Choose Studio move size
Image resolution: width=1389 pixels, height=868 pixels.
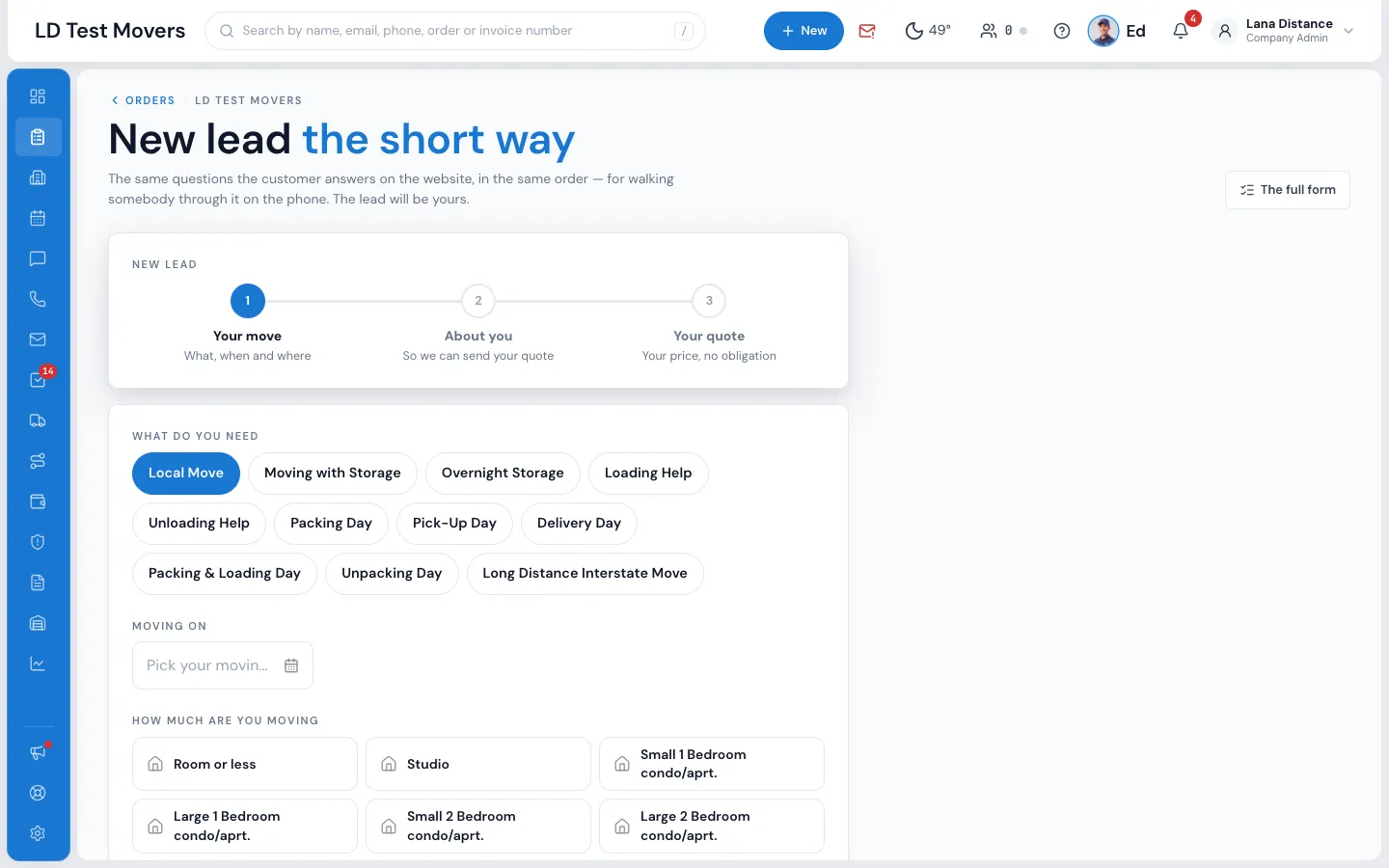478,764
